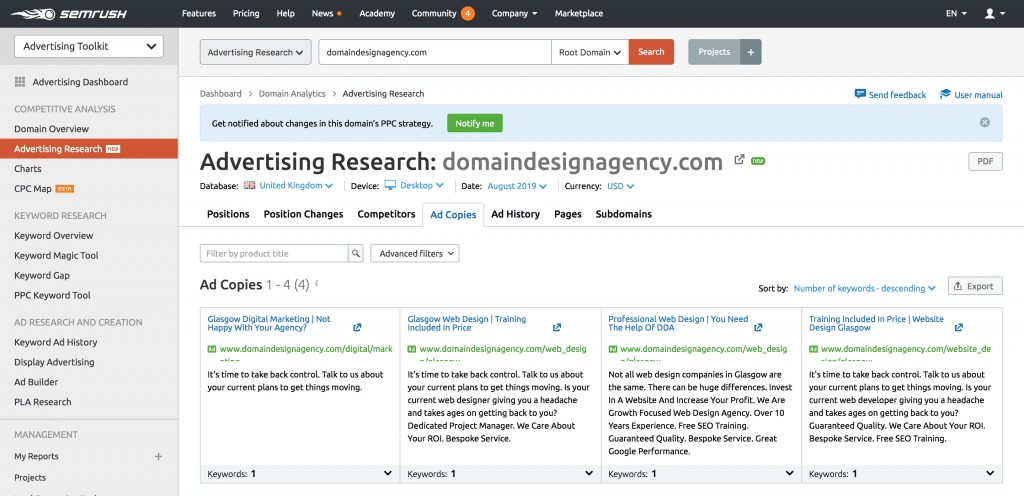The width and height of the screenshot is (1024, 496).
Task: Open the Advertising Research selector dropdown
Action: pyautogui.click(x=255, y=52)
